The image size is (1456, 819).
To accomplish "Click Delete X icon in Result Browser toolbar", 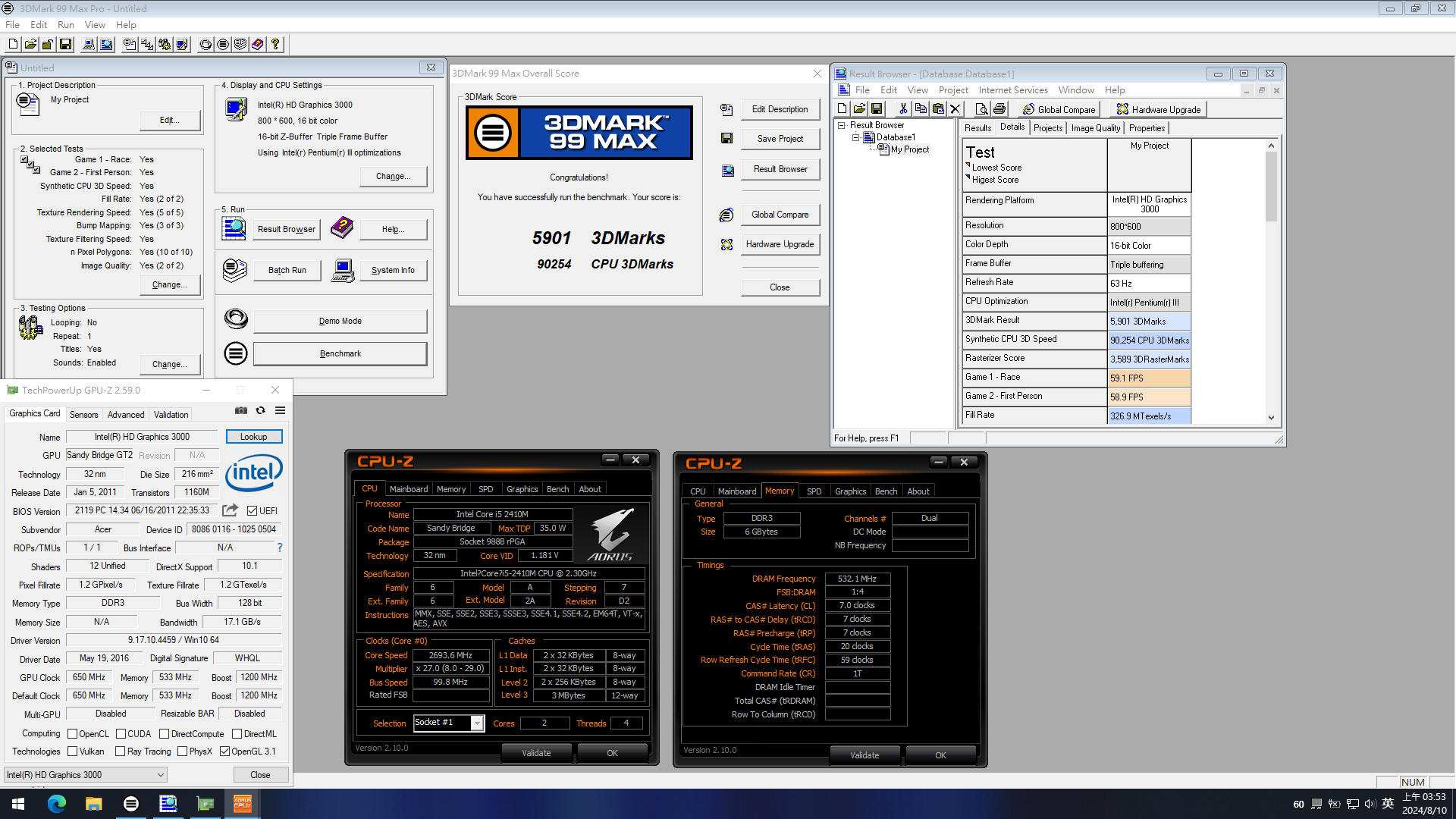I will tap(955, 109).
